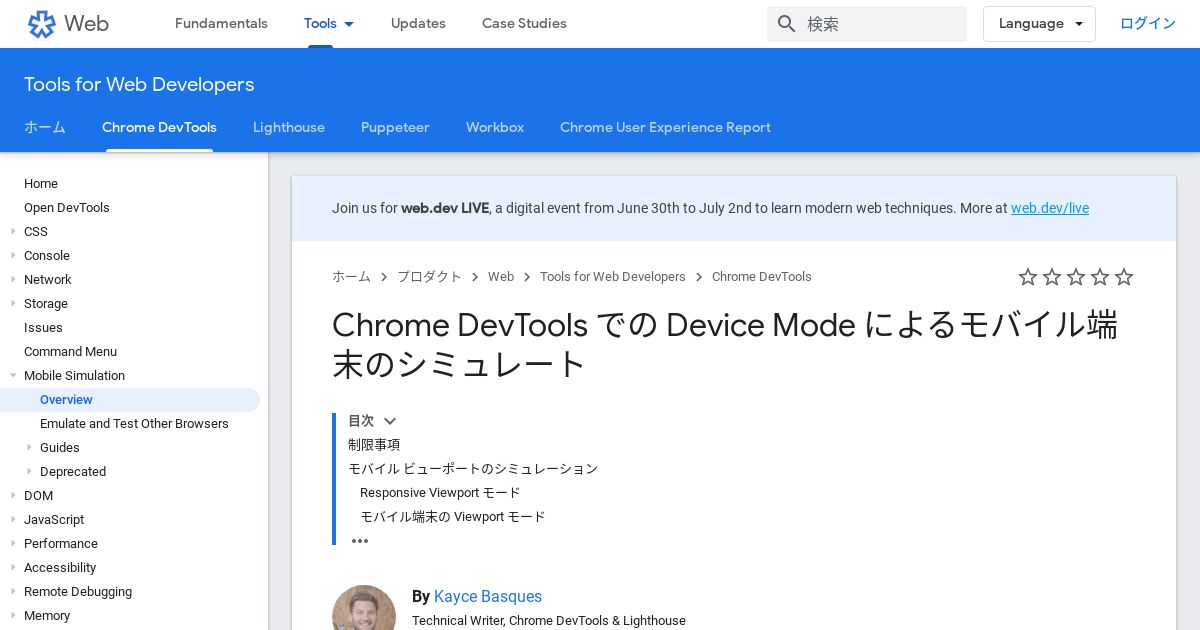Rate the page four stars
Screen dimensions: 1200x630
pos(1100,277)
